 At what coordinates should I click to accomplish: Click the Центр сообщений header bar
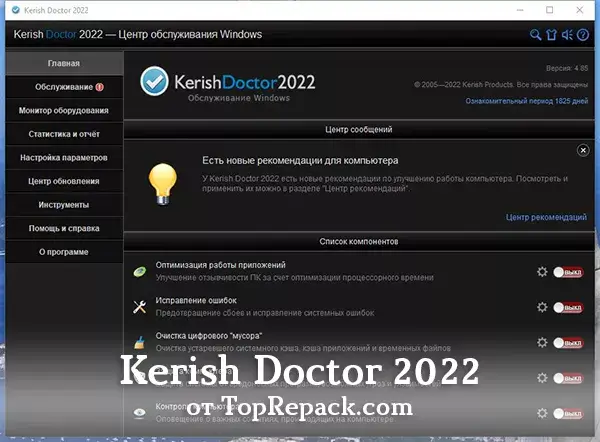pyautogui.click(x=359, y=129)
